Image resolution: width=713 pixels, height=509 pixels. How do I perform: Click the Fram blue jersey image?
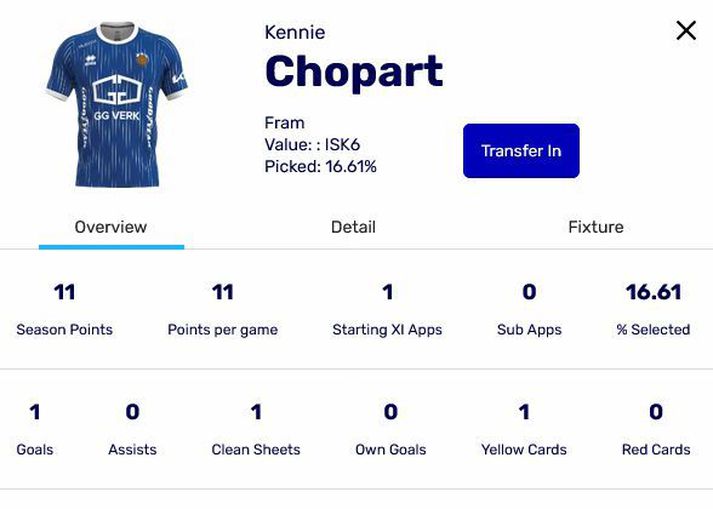[117, 105]
